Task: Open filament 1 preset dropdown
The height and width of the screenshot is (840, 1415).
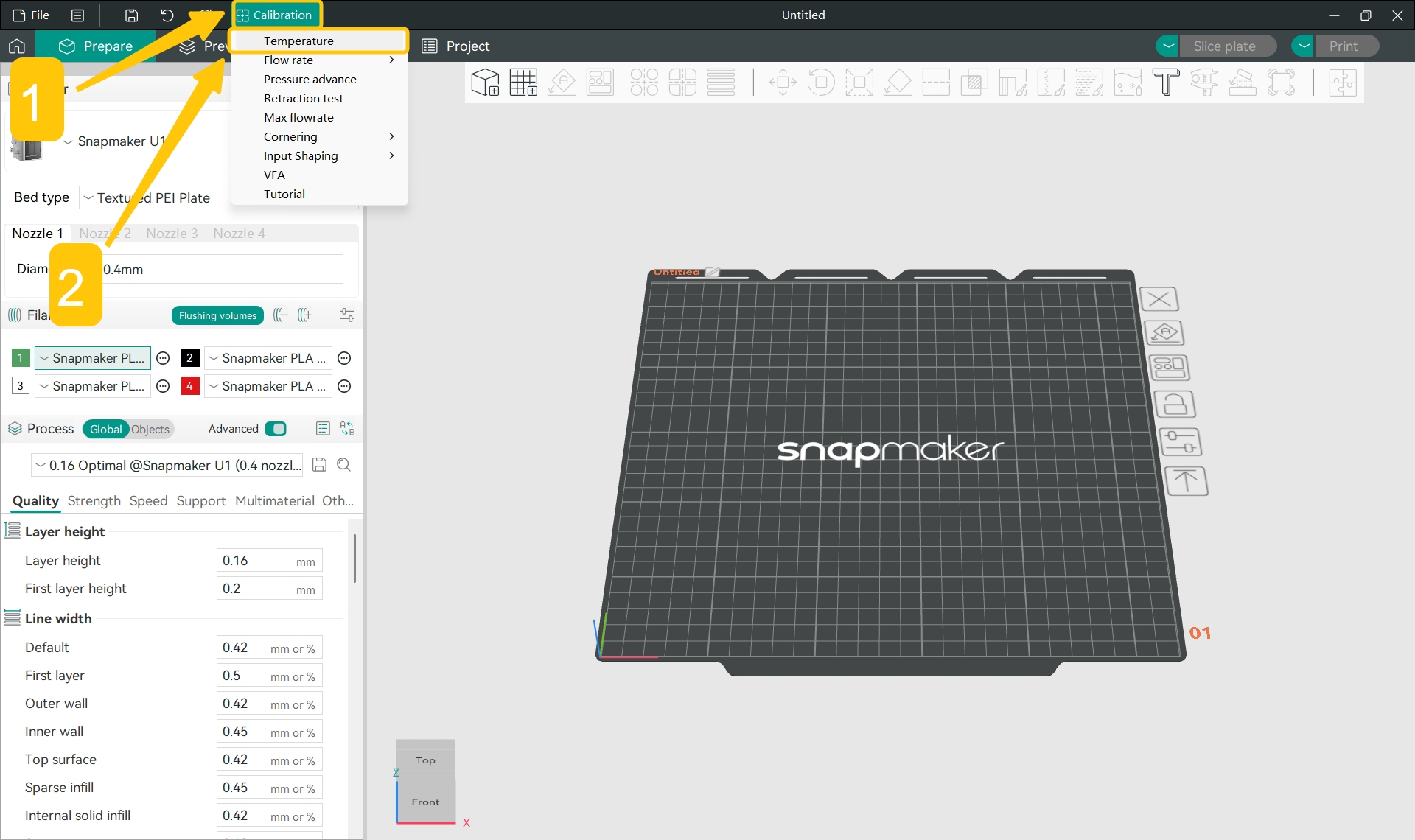Action: coord(93,359)
